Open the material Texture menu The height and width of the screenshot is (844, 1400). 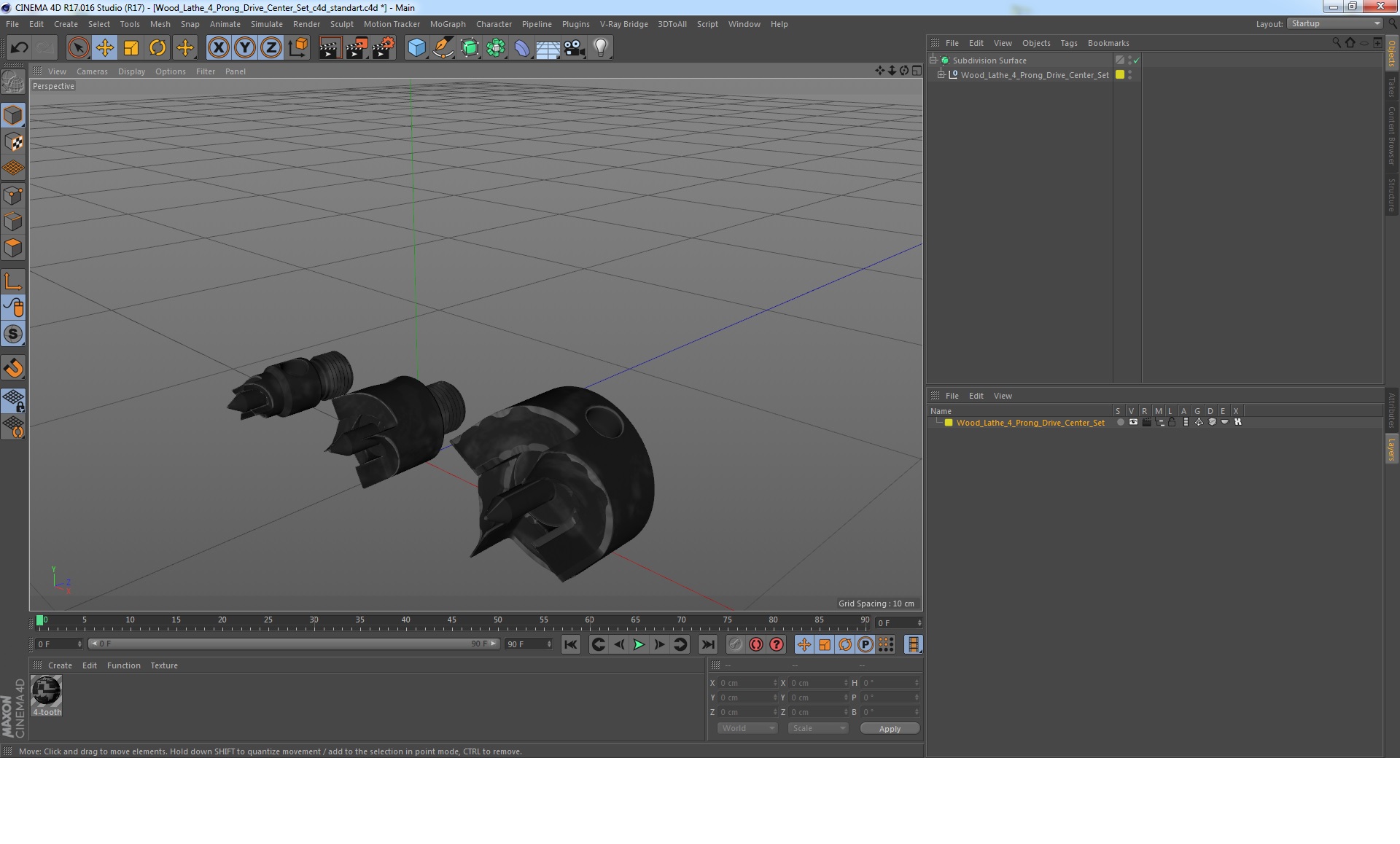[x=164, y=665]
